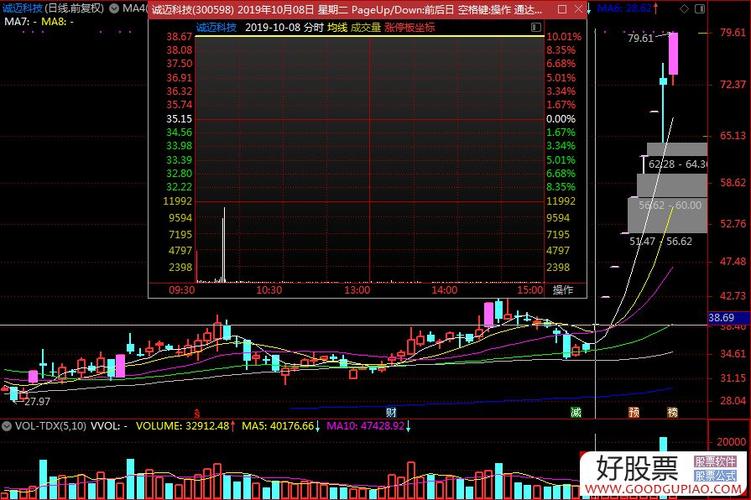The image size is (751, 500).
Task: Click the MA10: 47428.92 readout
Action: (x=365, y=426)
